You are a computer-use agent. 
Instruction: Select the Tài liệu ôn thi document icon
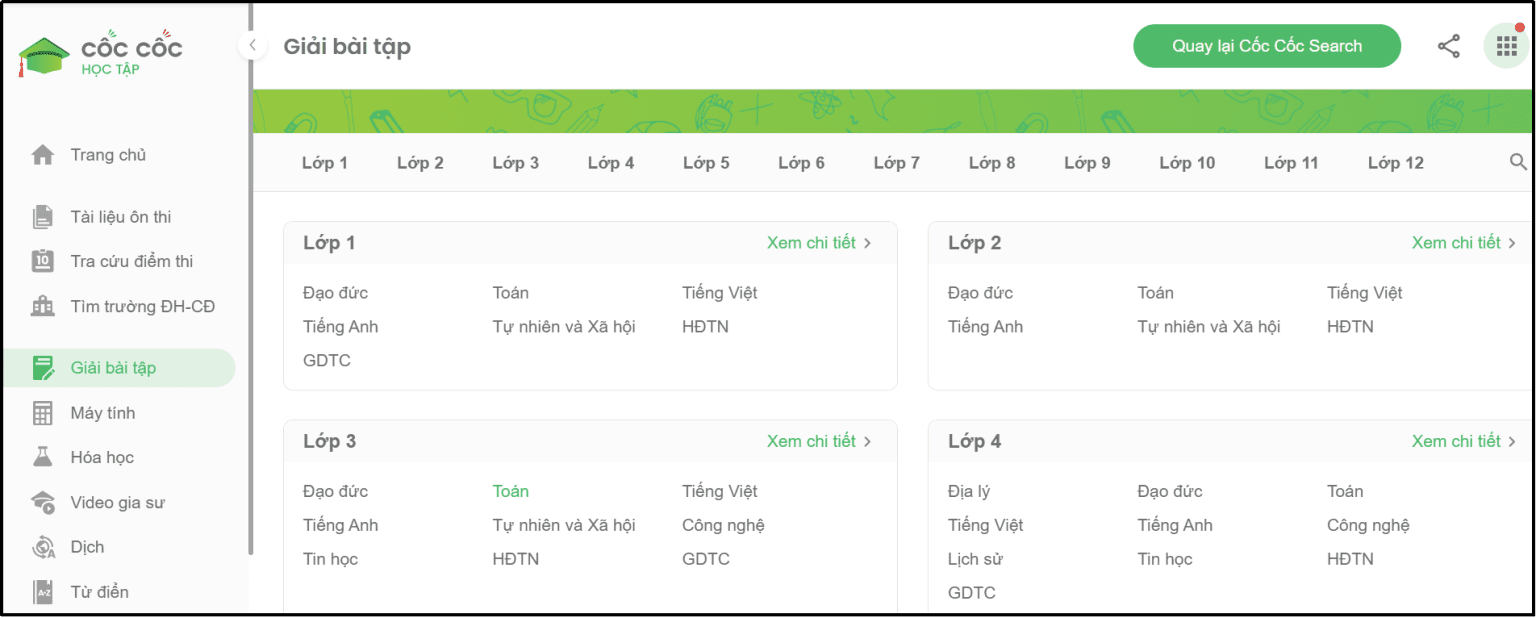[x=41, y=216]
